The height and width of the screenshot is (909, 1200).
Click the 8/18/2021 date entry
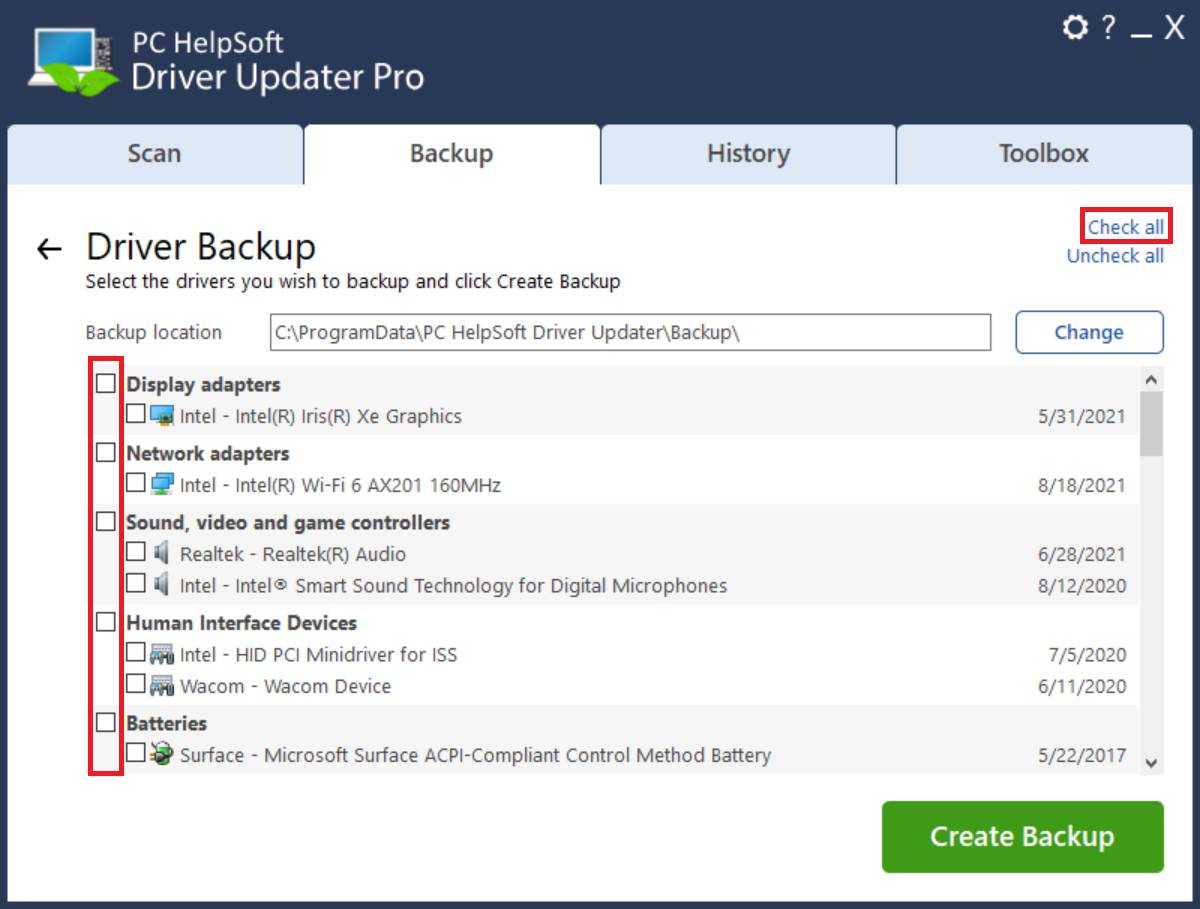click(x=1082, y=486)
